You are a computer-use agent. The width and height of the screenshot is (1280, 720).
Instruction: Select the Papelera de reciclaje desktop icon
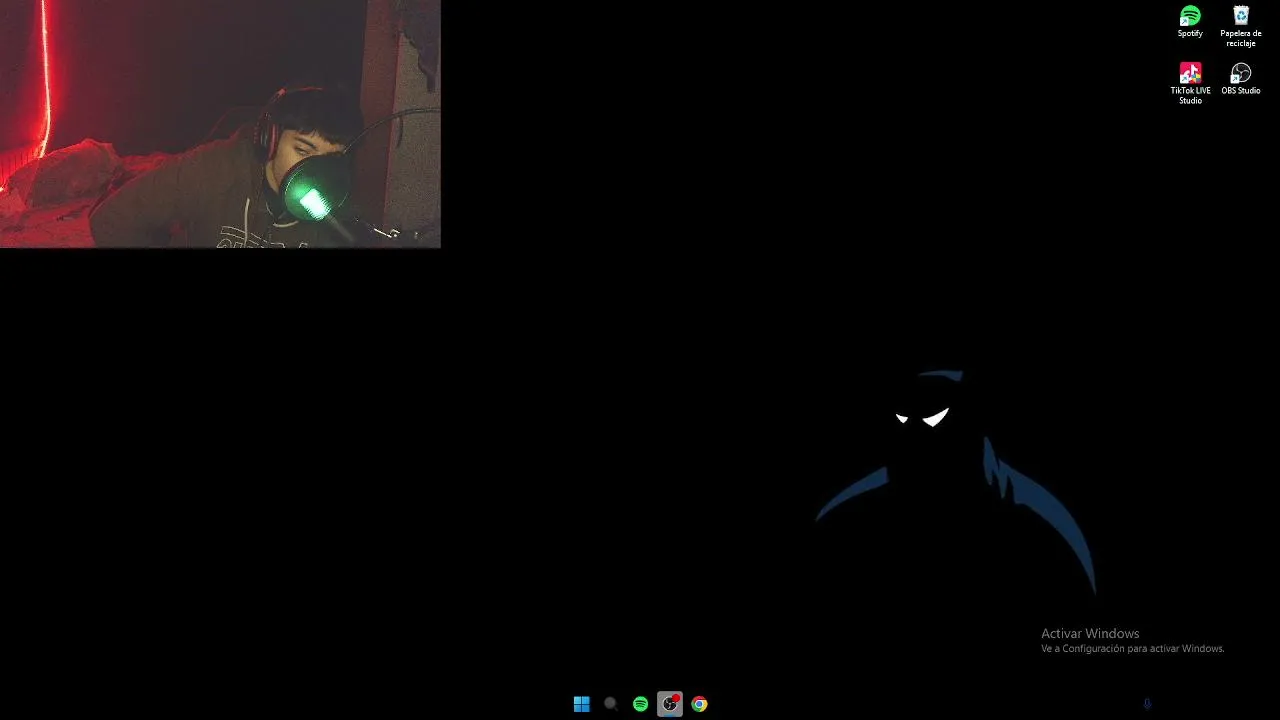click(1241, 26)
